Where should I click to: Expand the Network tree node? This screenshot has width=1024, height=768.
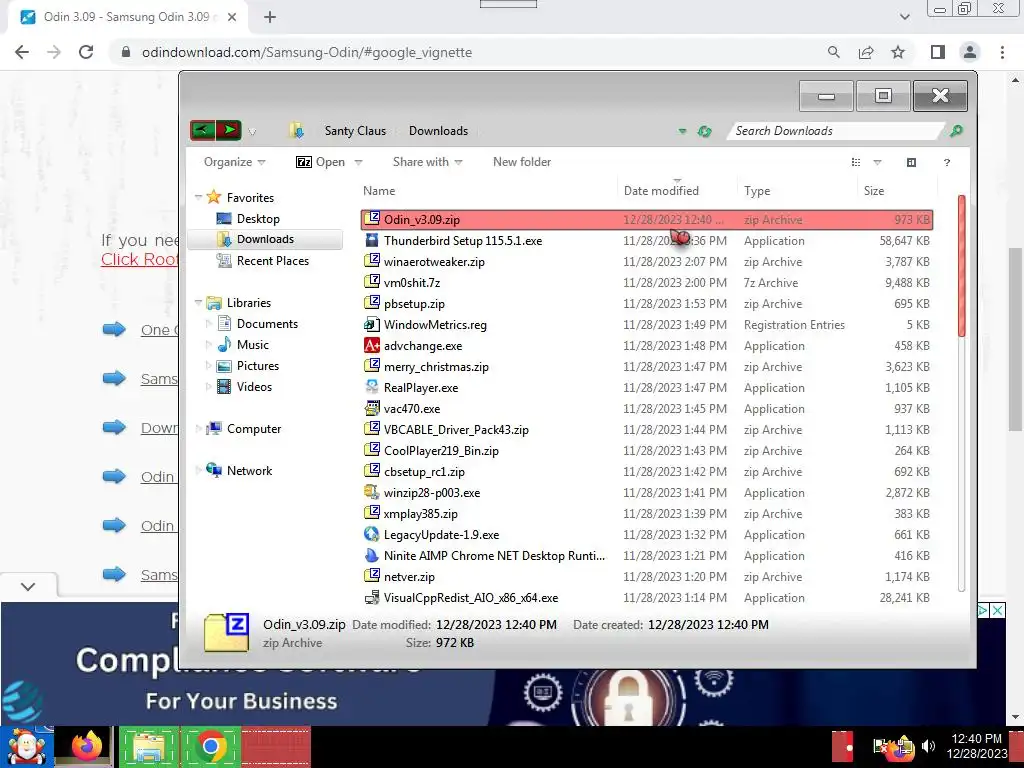198,470
